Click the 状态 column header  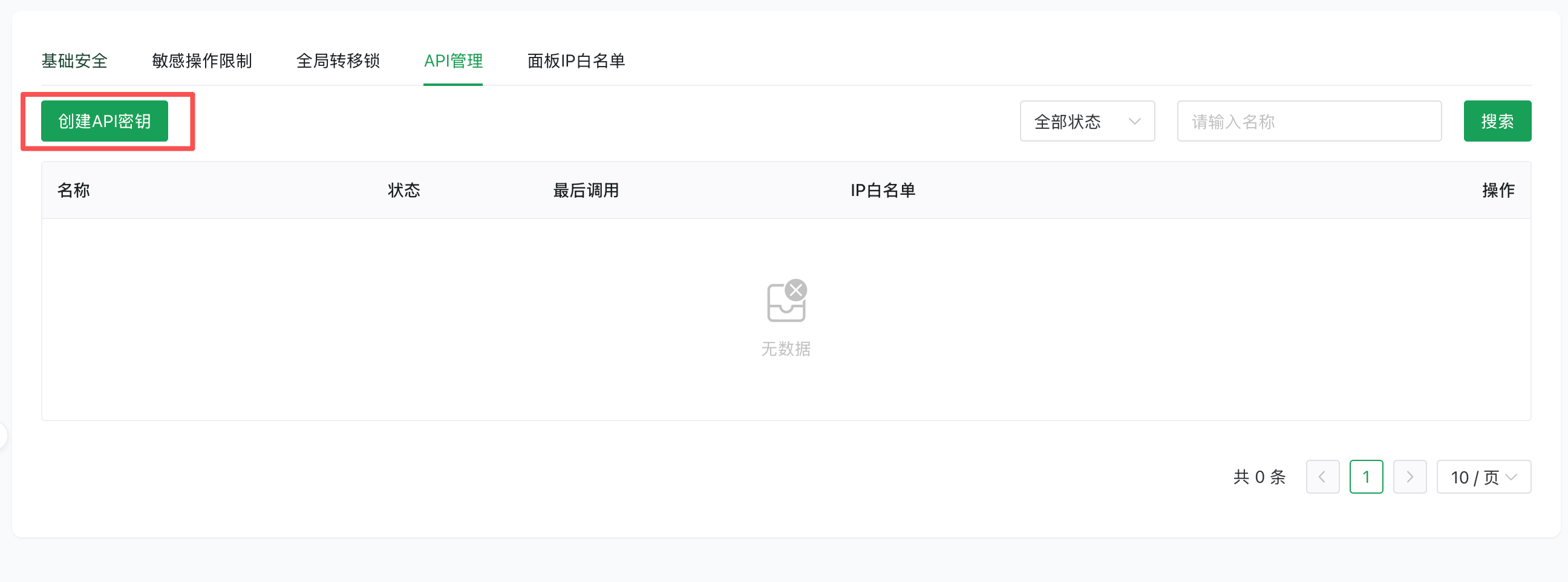404,191
